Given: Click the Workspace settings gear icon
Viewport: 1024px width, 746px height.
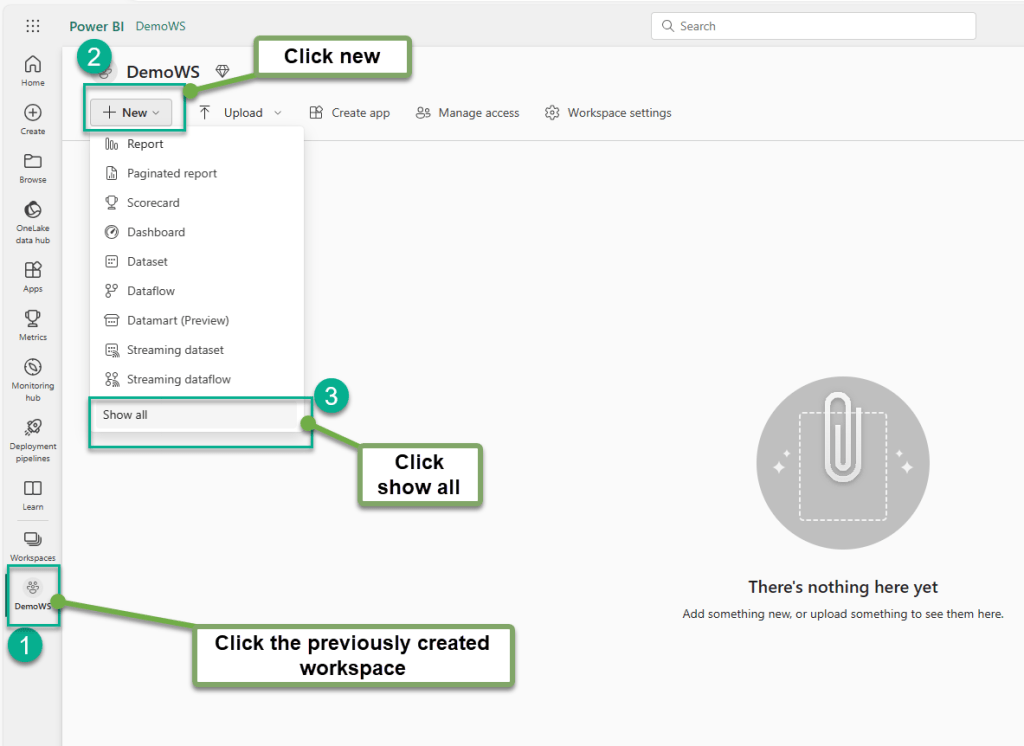Looking at the screenshot, I should point(552,112).
